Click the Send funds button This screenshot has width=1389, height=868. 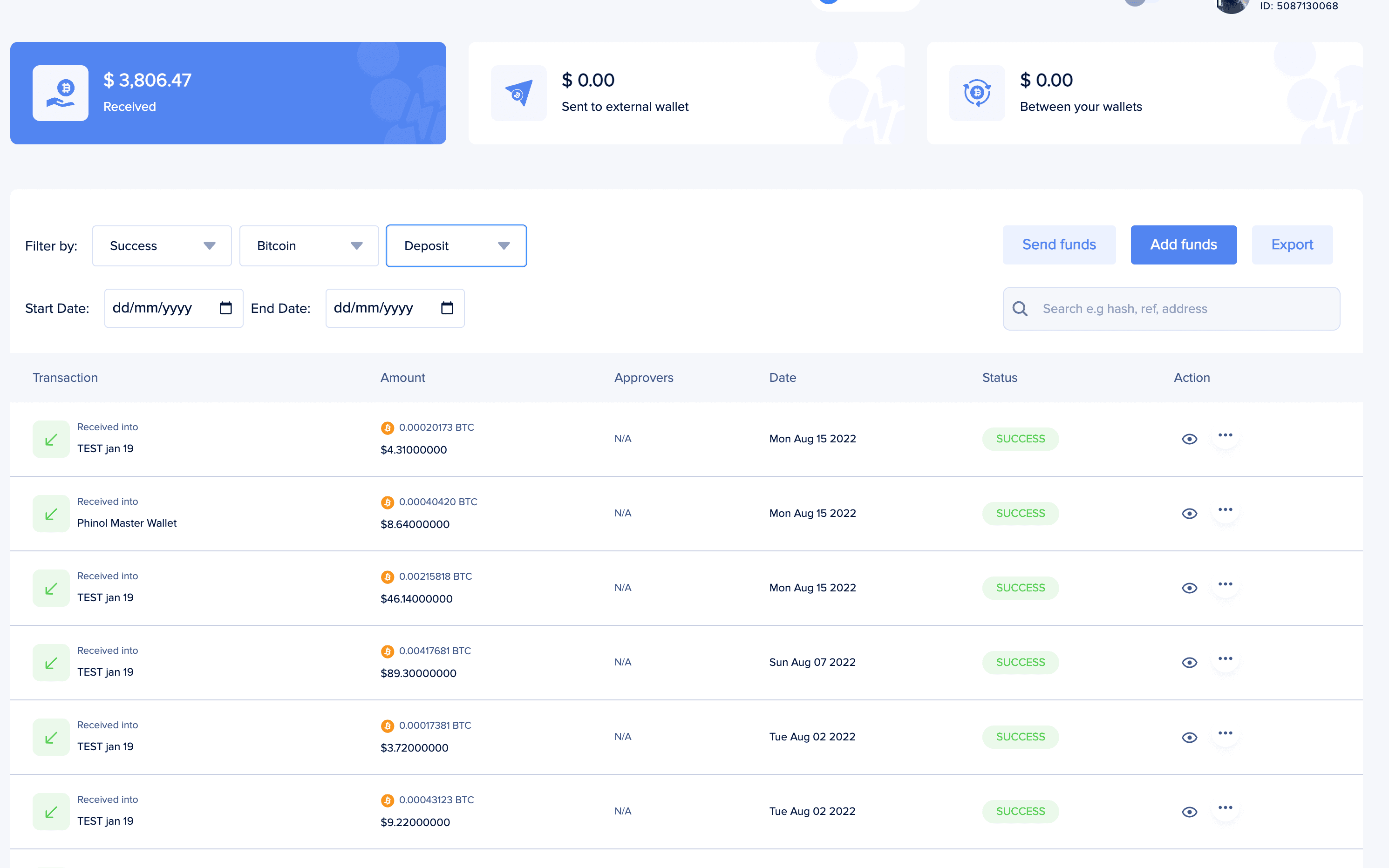[x=1059, y=245]
